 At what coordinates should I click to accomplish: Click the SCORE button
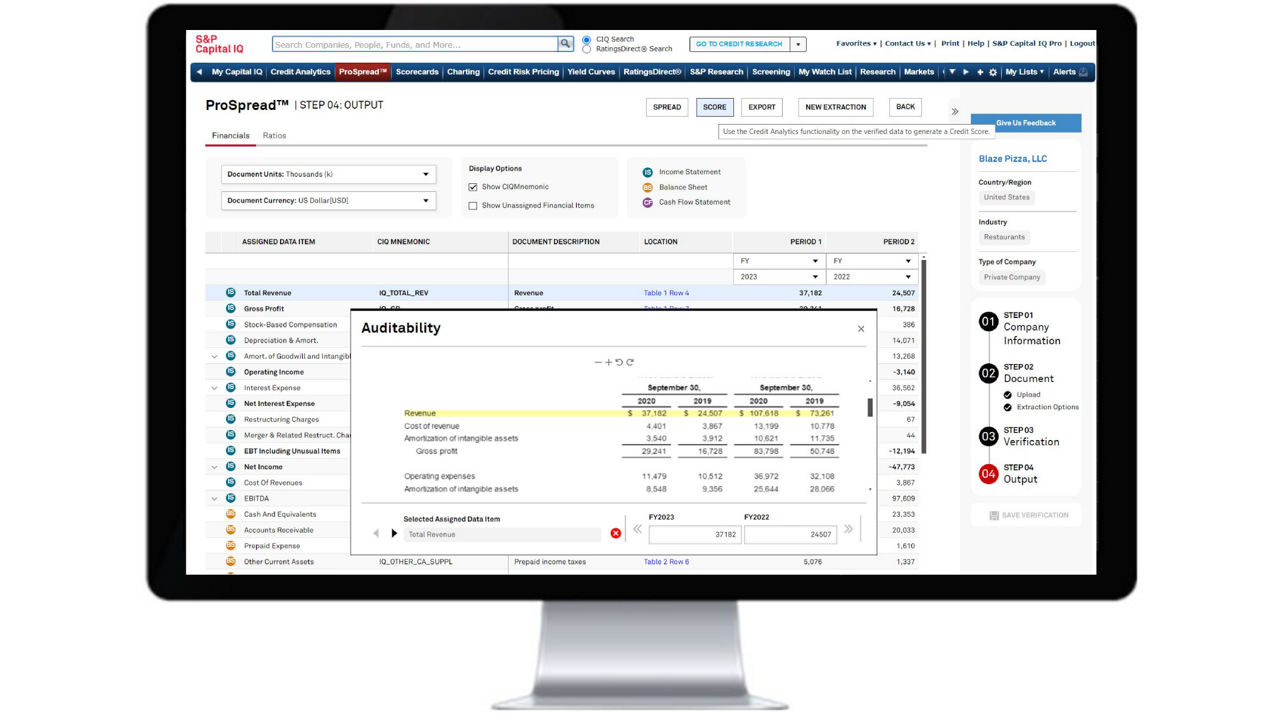(x=715, y=107)
